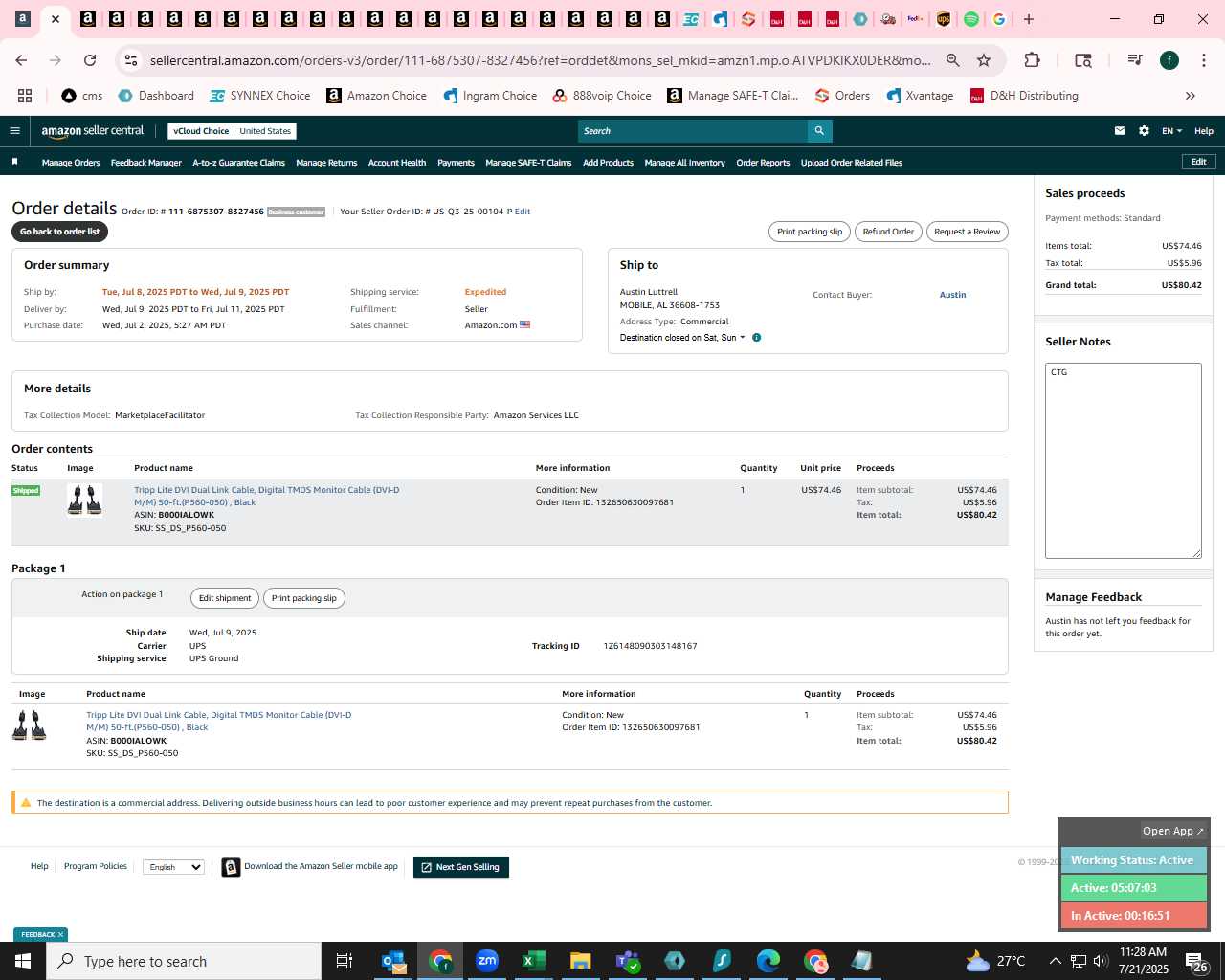Show hidden system tray icons
The height and width of the screenshot is (980, 1225).
1055,961
